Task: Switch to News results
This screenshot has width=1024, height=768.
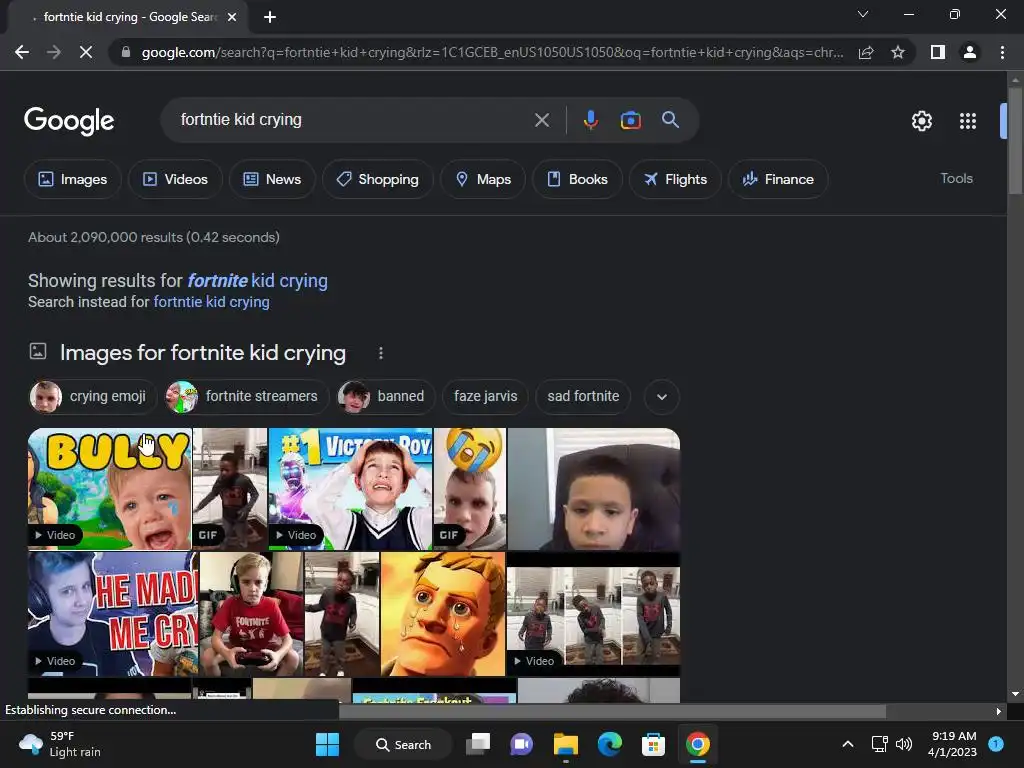Action: (272, 179)
